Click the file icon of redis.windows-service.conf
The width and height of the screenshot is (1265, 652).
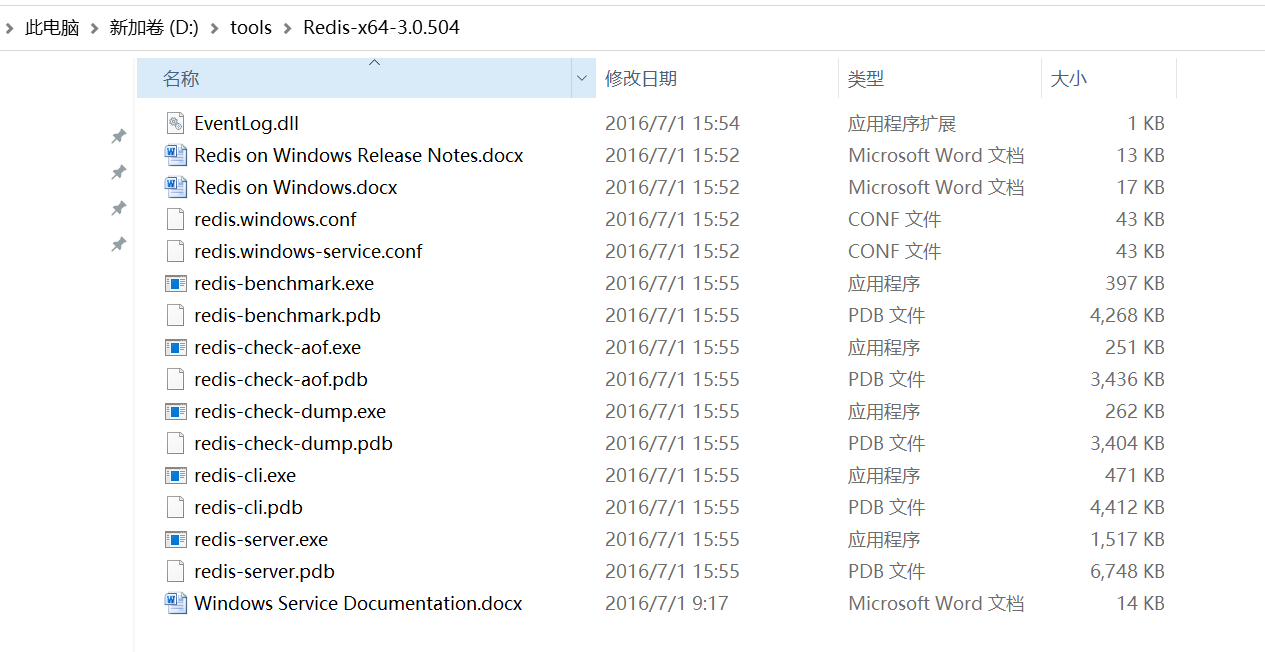176,251
